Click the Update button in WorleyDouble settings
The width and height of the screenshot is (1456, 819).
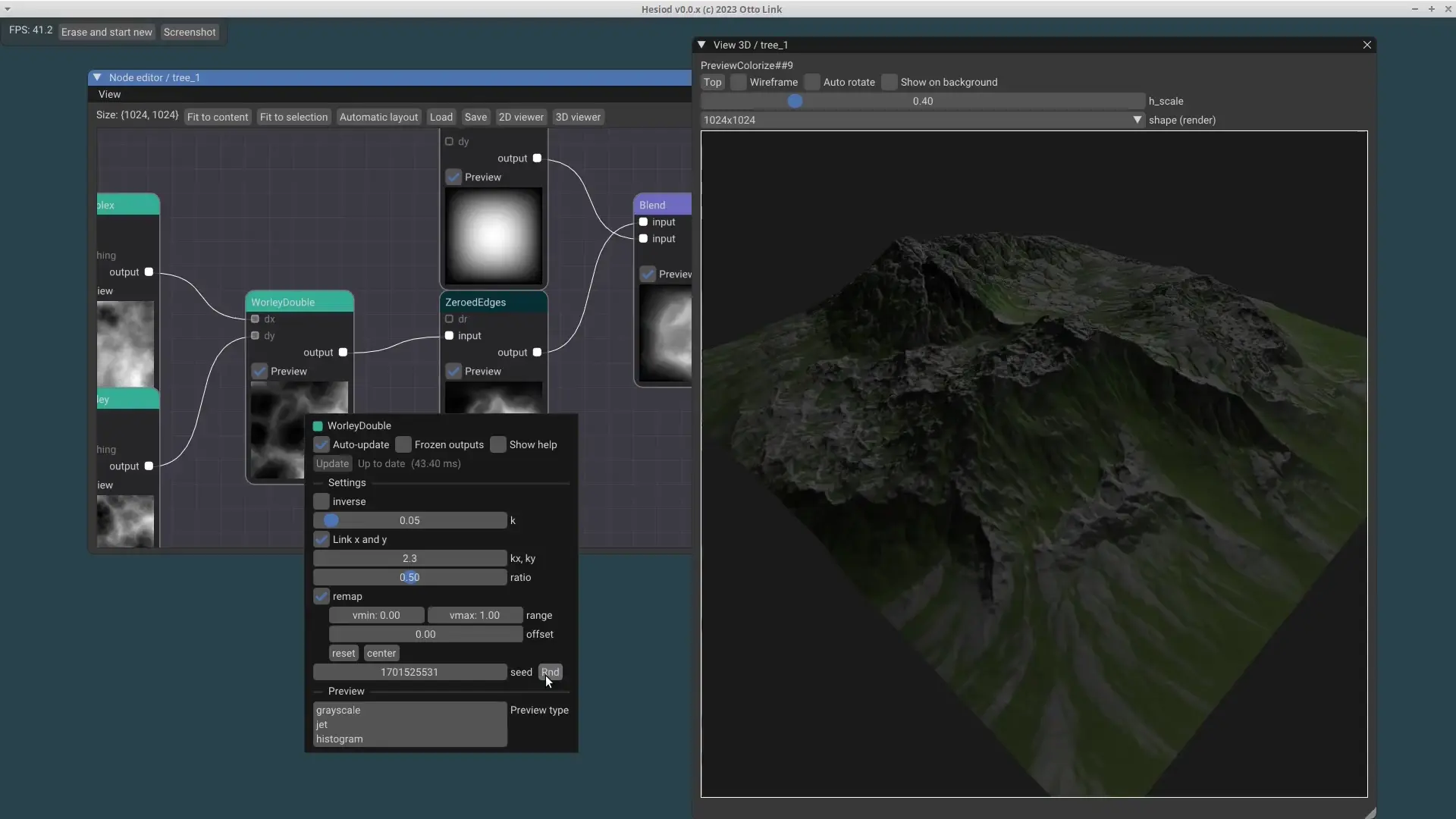coord(332,463)
